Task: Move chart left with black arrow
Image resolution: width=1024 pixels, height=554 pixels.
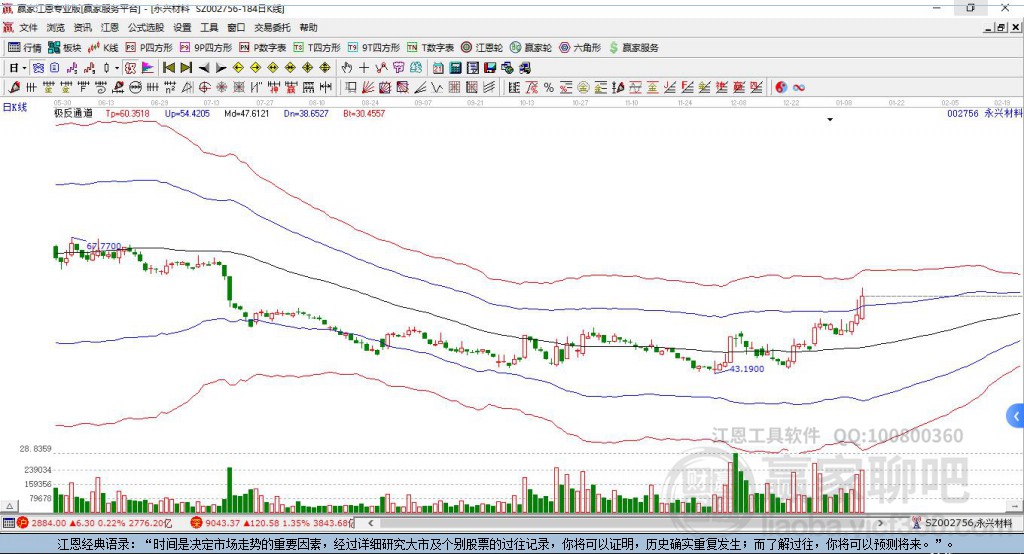Action: click(x=204, y=68)
